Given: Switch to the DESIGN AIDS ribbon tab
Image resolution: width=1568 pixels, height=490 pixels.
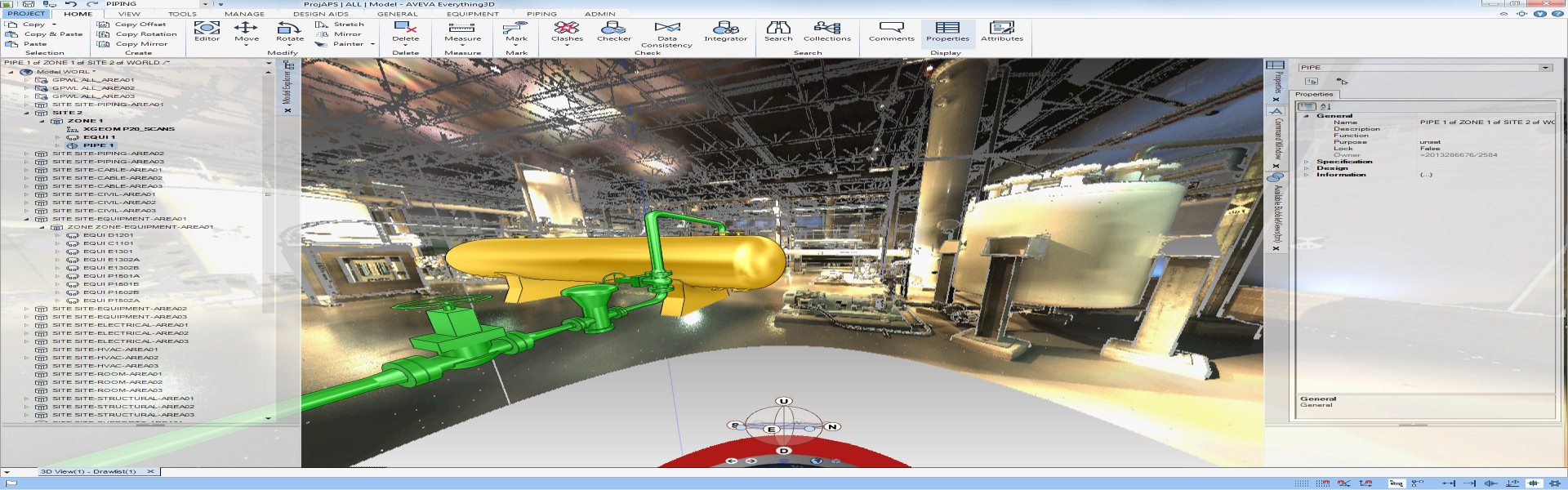Looking at the screenshot, I should [x=321, y=14].
